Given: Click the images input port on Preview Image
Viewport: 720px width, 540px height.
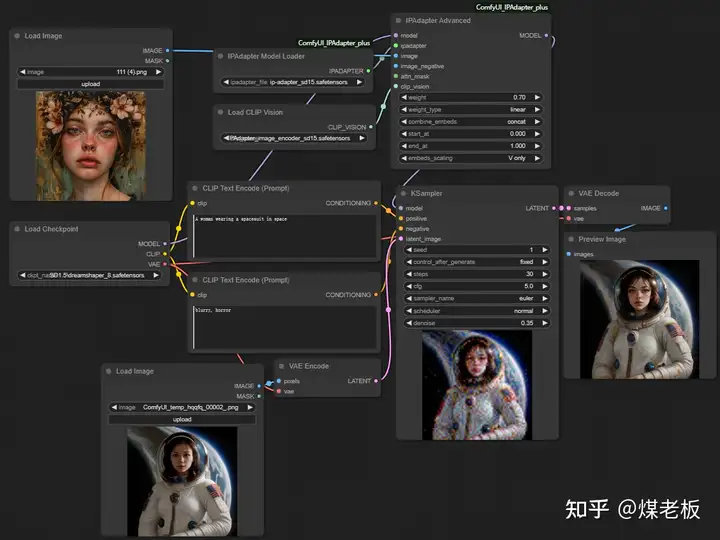Looking at the screenshot, I should pyautogui.click(x=569, y=254).
